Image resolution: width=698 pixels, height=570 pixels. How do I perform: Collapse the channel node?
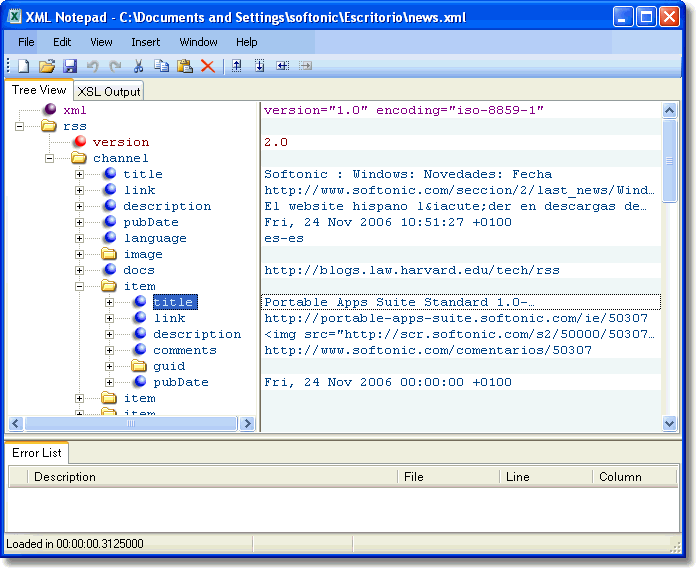click(x=49, y=159)
